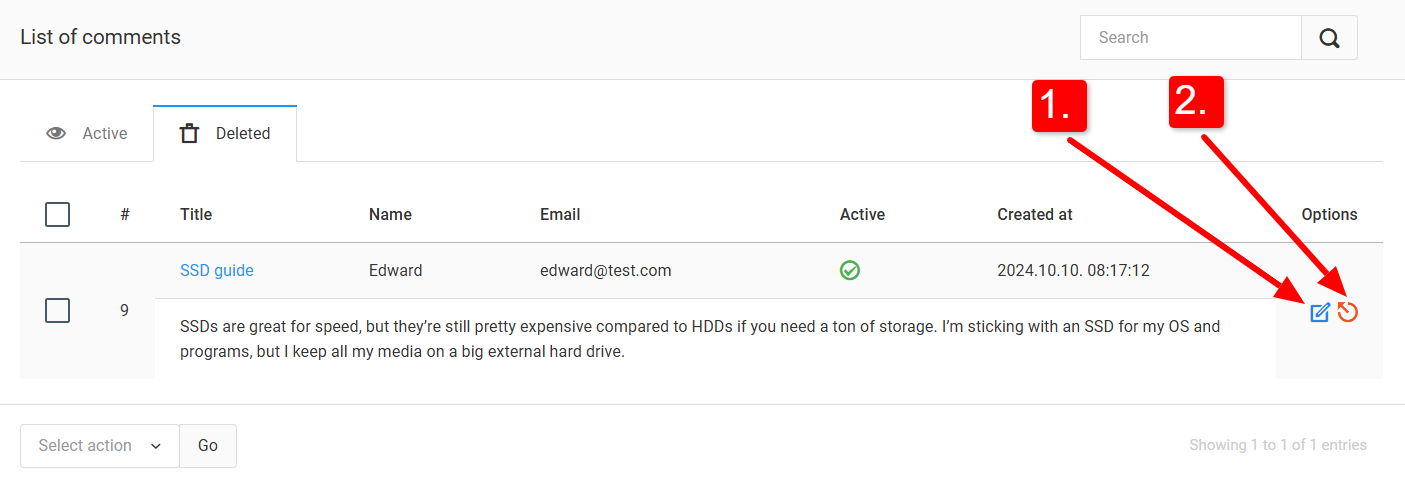Select the Deleted tab label
1405x483 pixels.
coord(243,133)
